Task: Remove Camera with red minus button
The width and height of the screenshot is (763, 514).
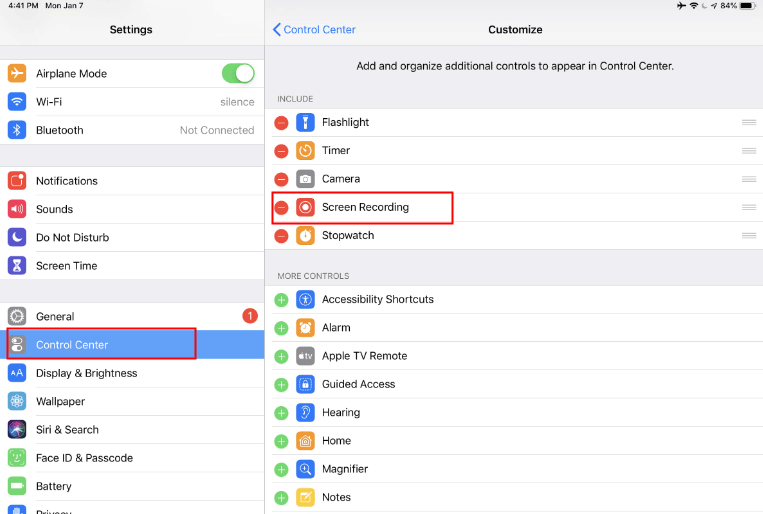Action: click(281, 179)
